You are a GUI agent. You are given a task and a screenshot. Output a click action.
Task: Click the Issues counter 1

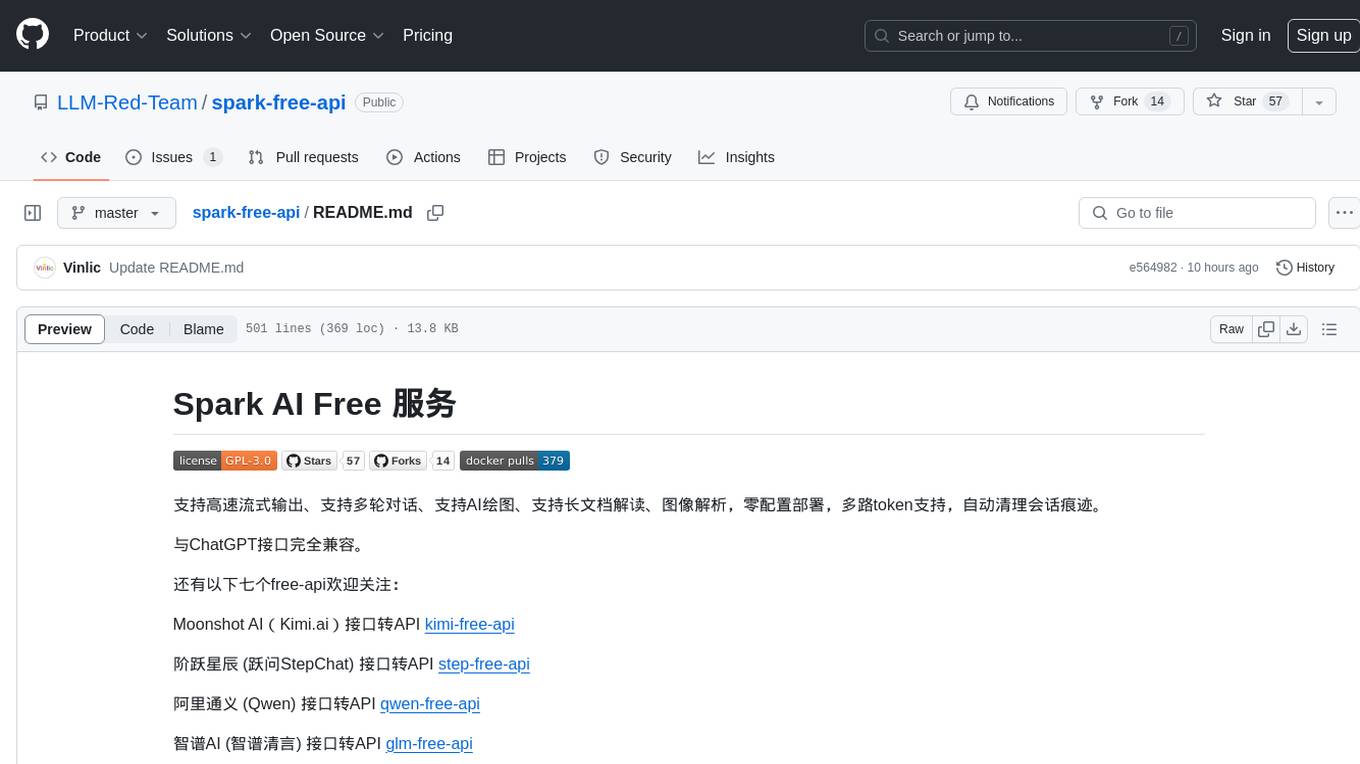(x=212, y=157)
